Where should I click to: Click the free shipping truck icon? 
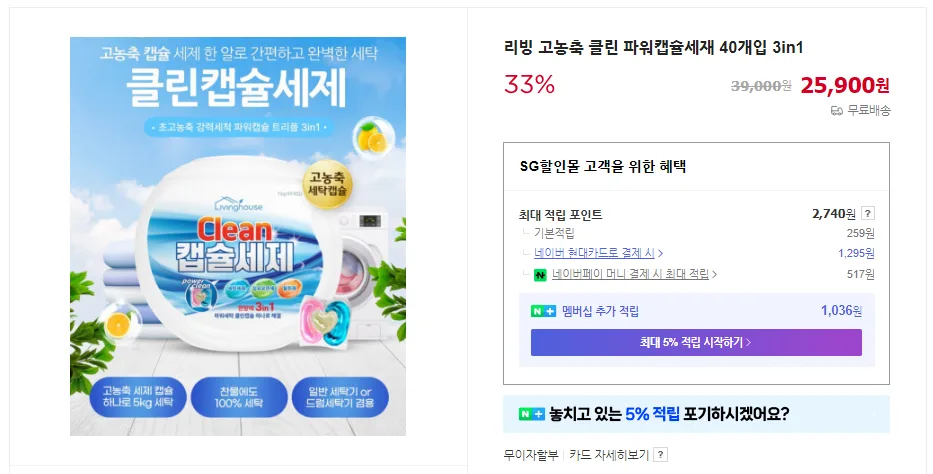click(837, 111)
